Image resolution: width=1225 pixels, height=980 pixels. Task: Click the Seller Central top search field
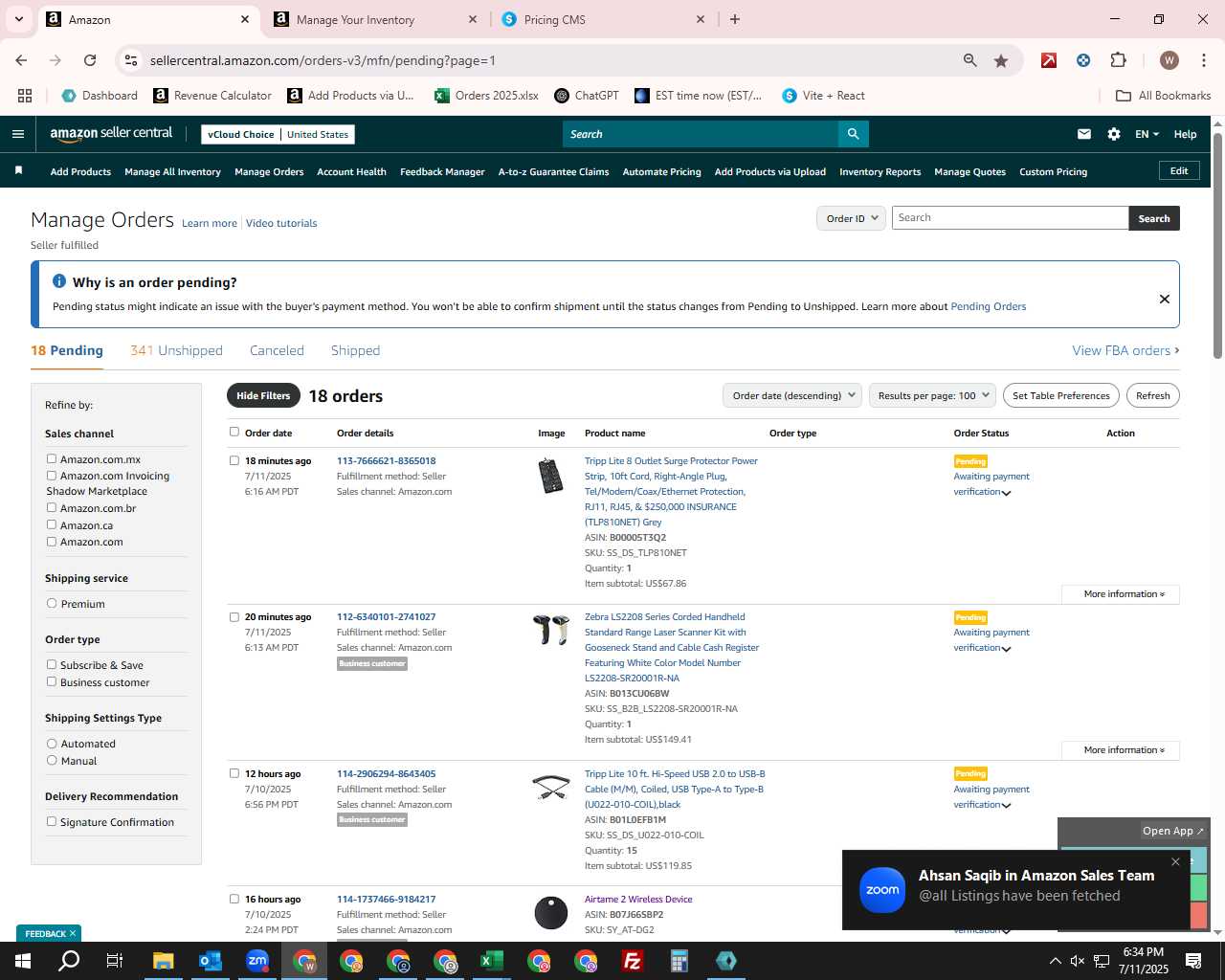click(x=701, y=134)
